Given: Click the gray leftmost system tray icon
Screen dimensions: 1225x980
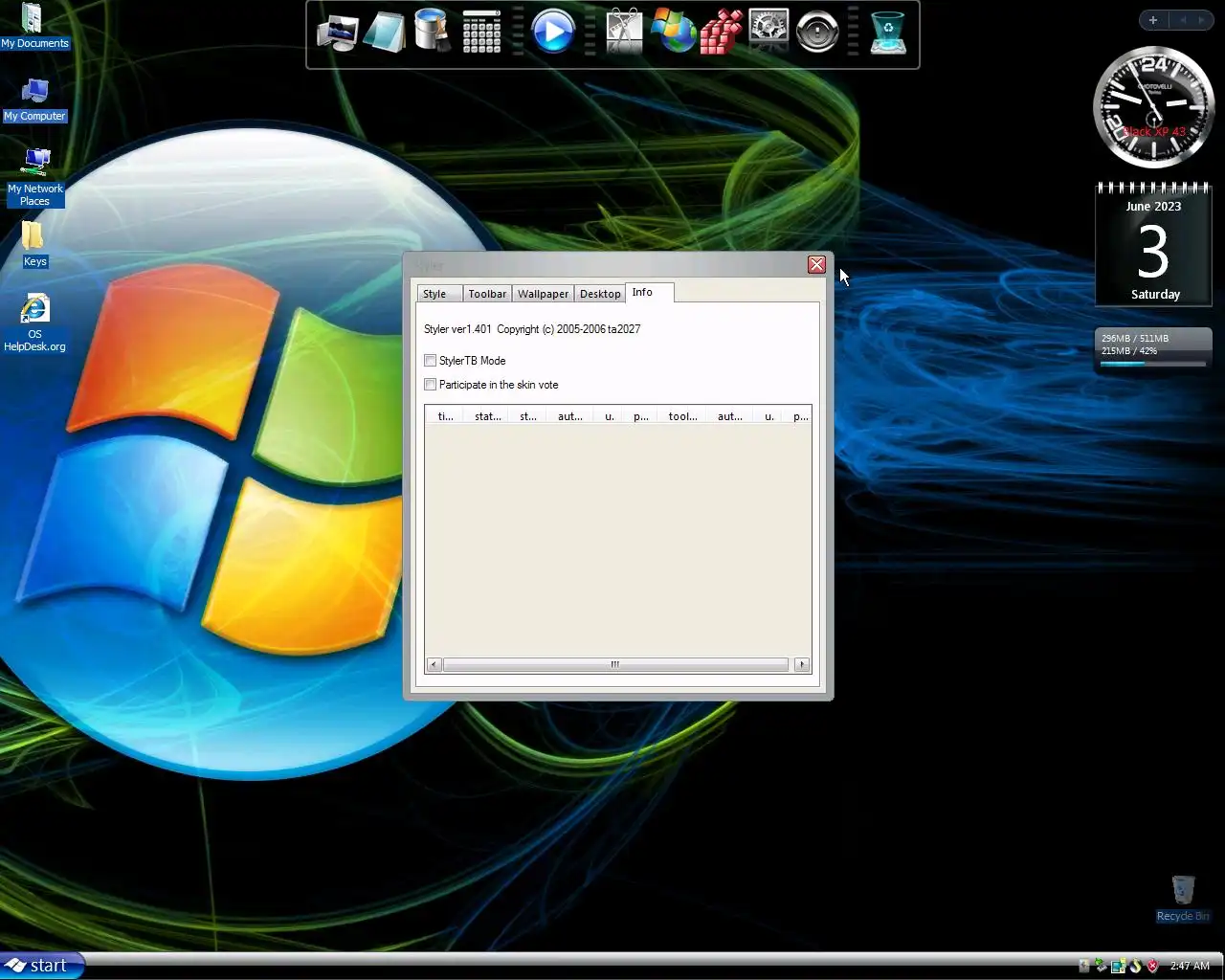Looking at the screenshot, I should click(1083, 966).
